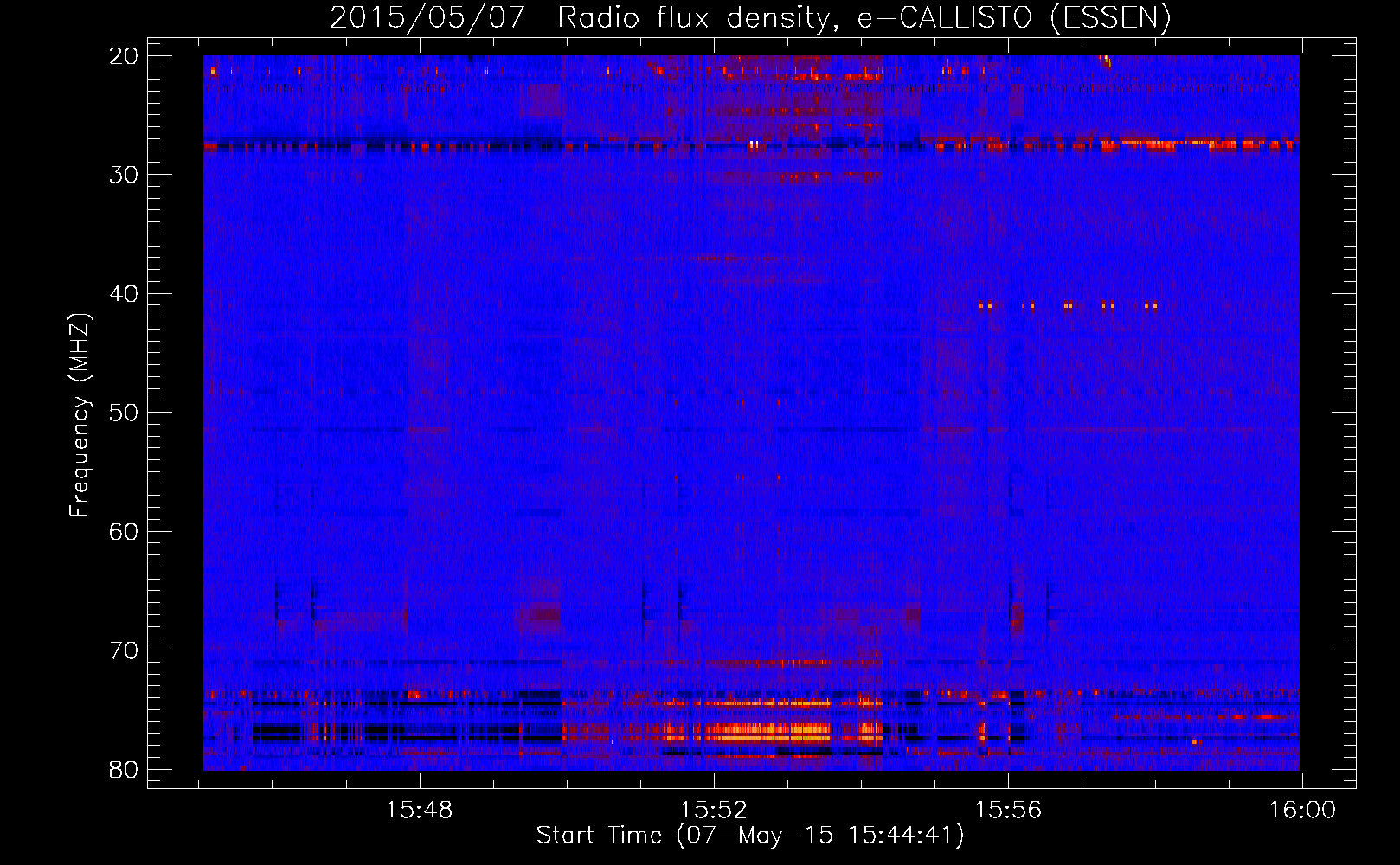Click the 30 frequency tick label
This screenshot has width=1400, height=865.
click(124, 175)
